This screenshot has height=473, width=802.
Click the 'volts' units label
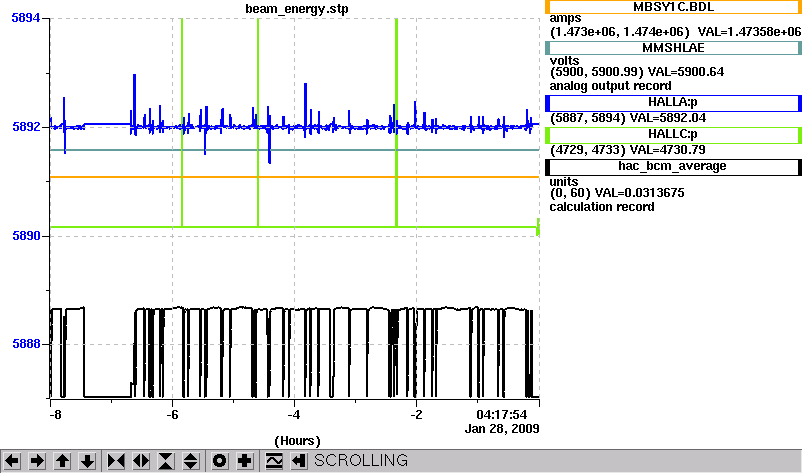[x=565, y=60]
